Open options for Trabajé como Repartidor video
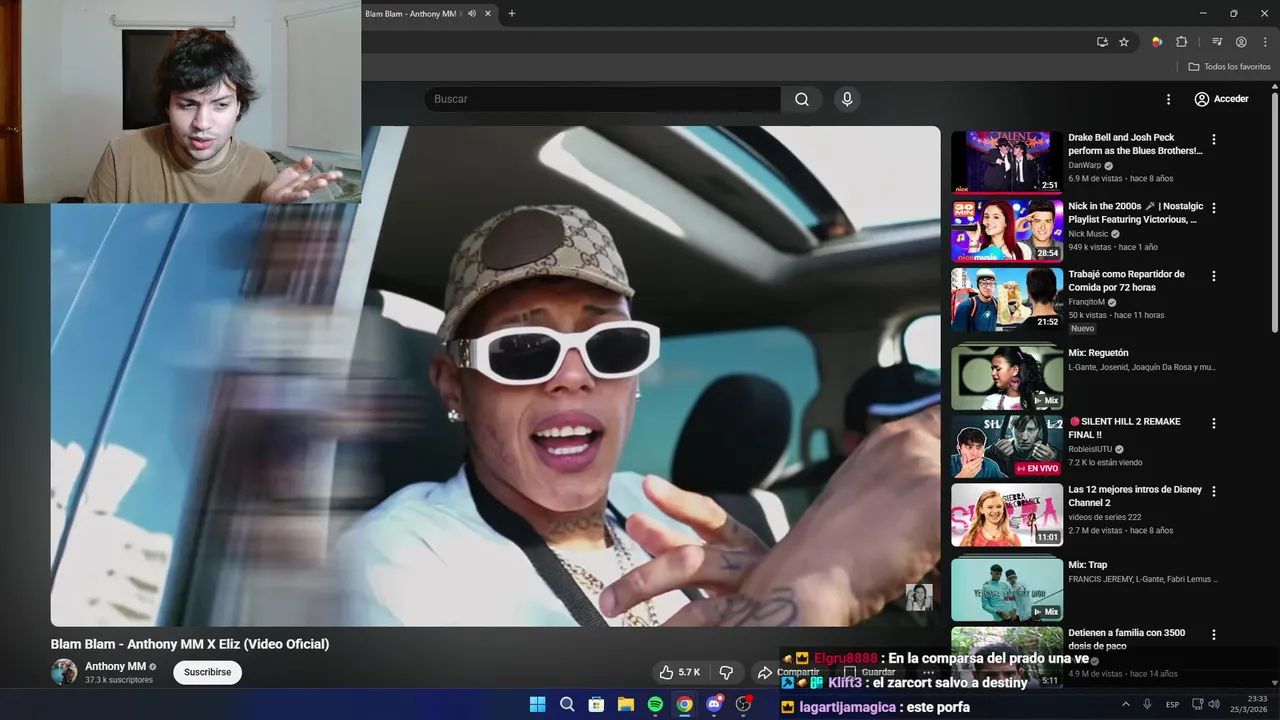Screen dimensions: 1280x720 [x=1214, y=276]
